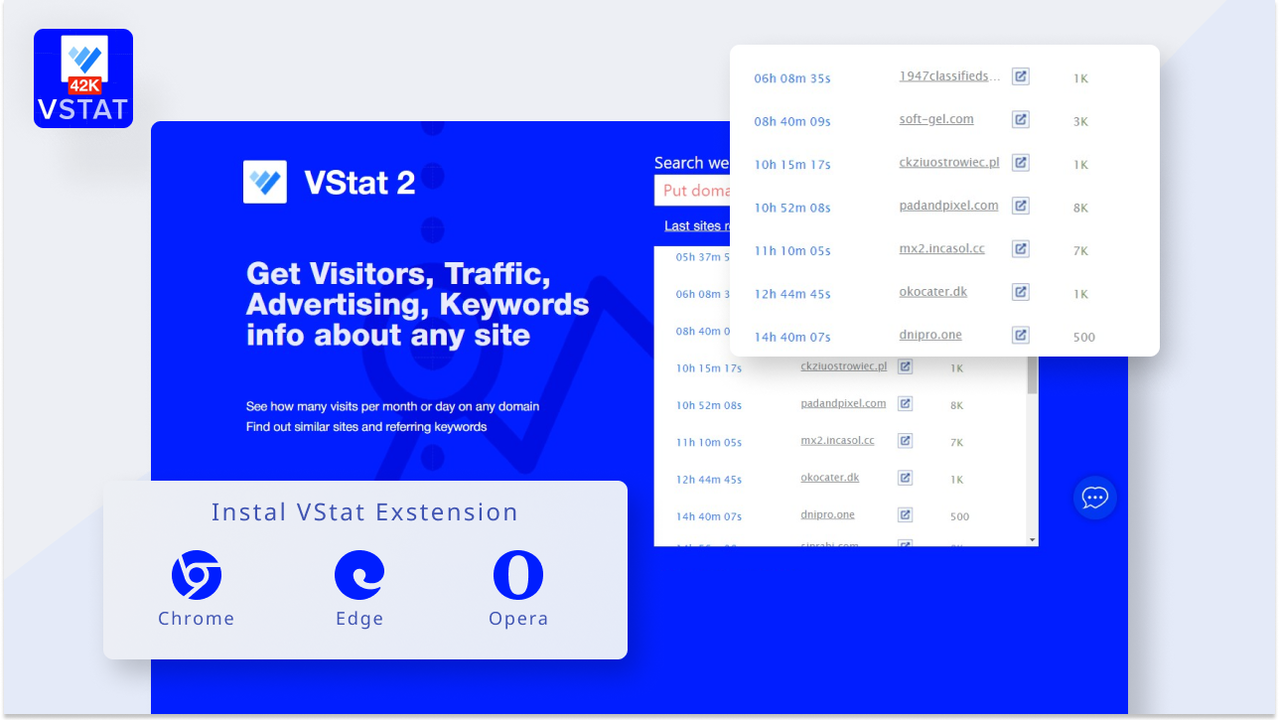Click the scrollbar down arrow of site list
Image resolution: width=1279 pixels, height=720 pixels.
coord(1033,540)
